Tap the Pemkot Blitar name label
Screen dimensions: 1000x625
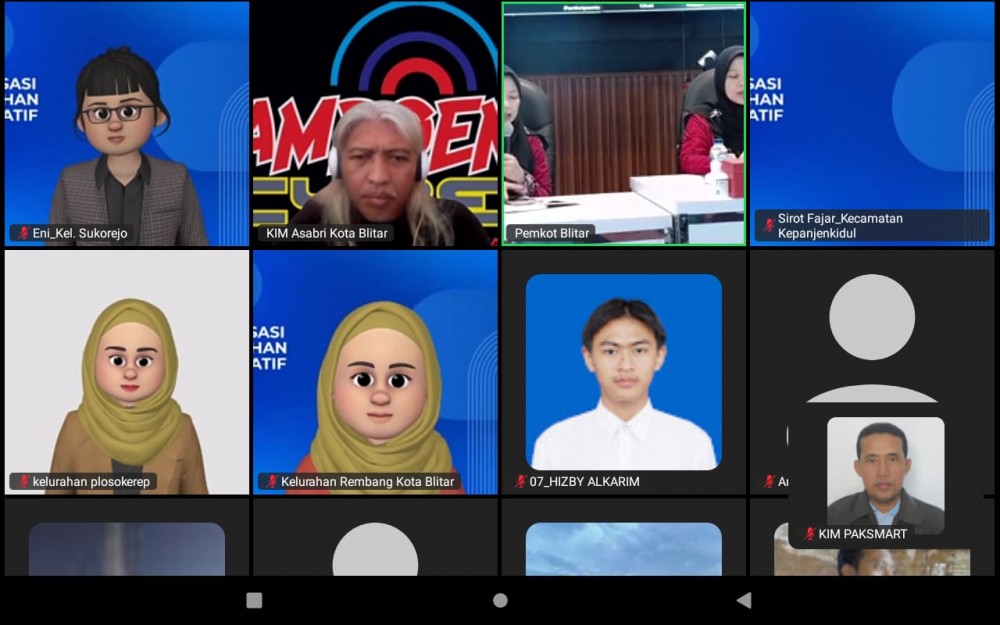(x=552, y=233)
